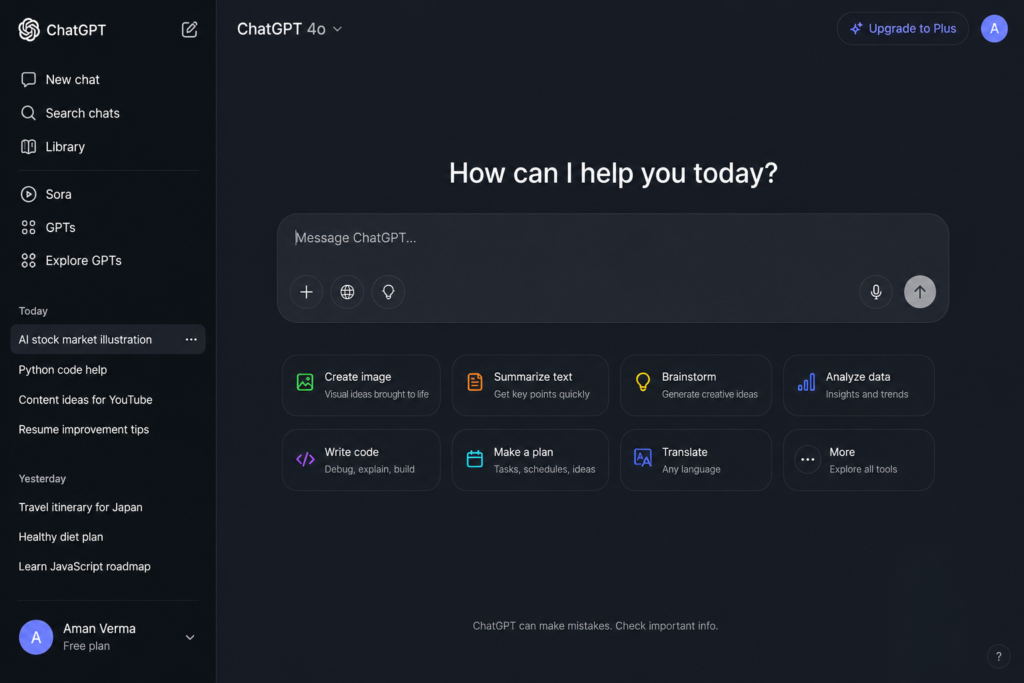Toggle the web search globe button
1024x683 pixels.
click(347, 292)
